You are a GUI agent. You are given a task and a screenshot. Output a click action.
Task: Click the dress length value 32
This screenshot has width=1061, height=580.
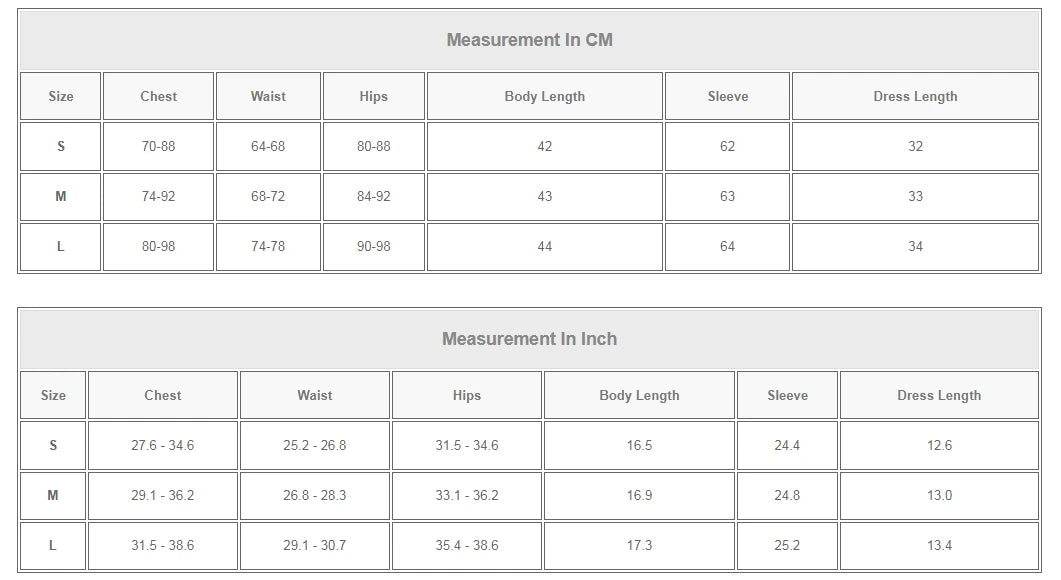coord(915,146)
